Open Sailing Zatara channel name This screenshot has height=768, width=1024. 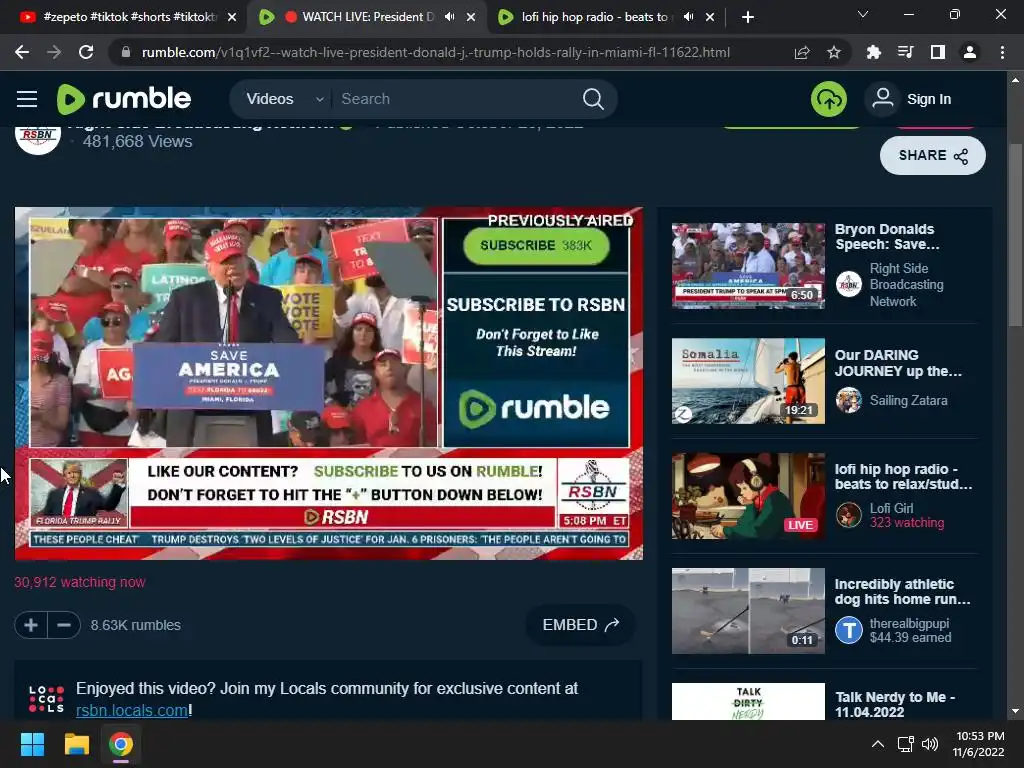[x=908, y=400]
